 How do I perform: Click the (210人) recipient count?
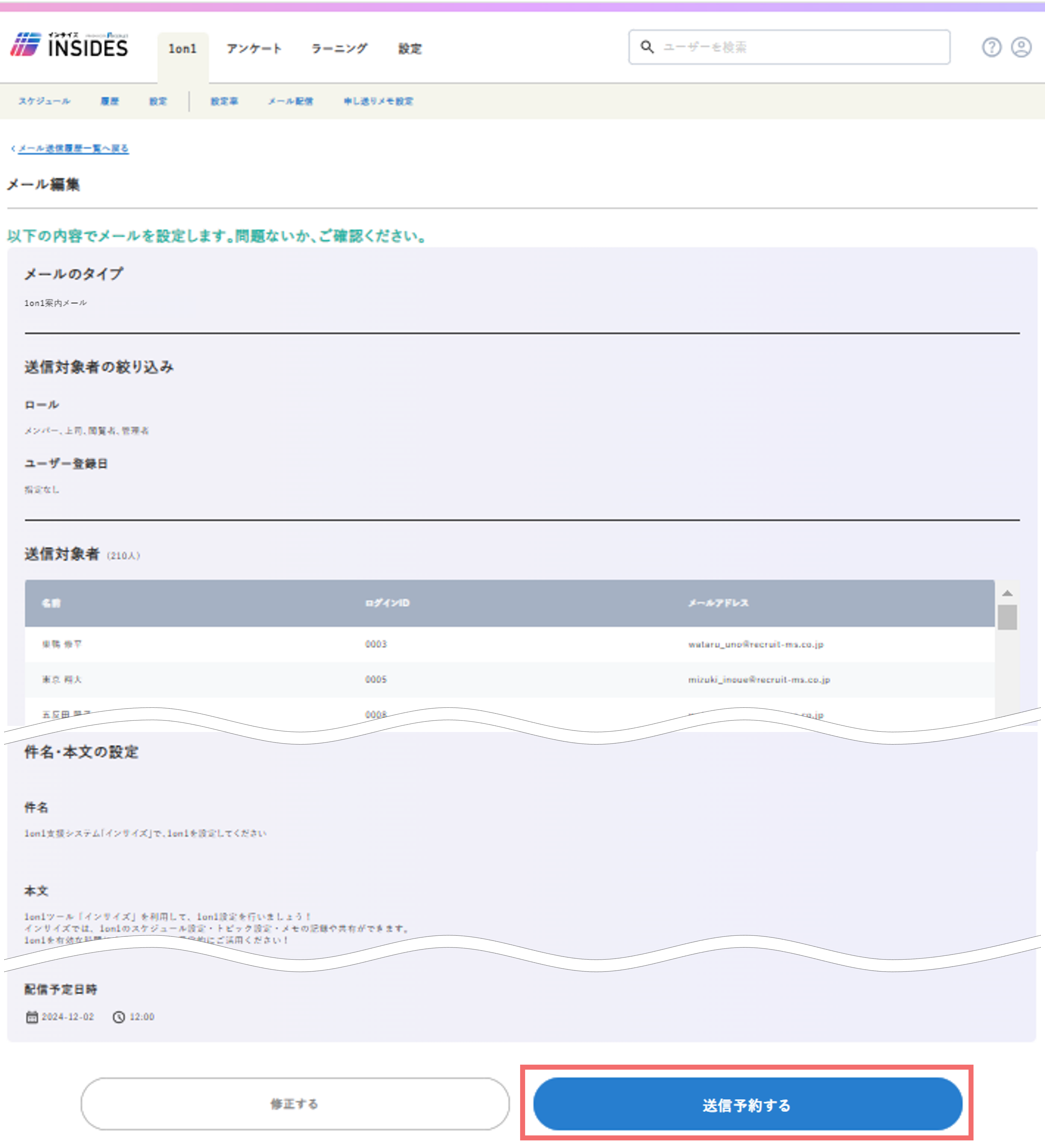[x=123, y=556]
